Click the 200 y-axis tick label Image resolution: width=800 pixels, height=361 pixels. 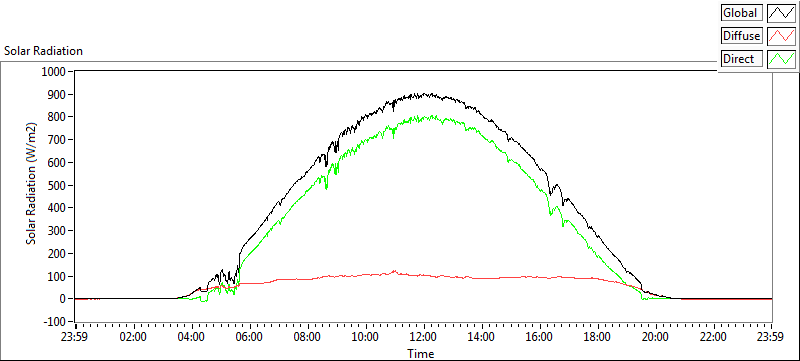(x=56, y=253)
